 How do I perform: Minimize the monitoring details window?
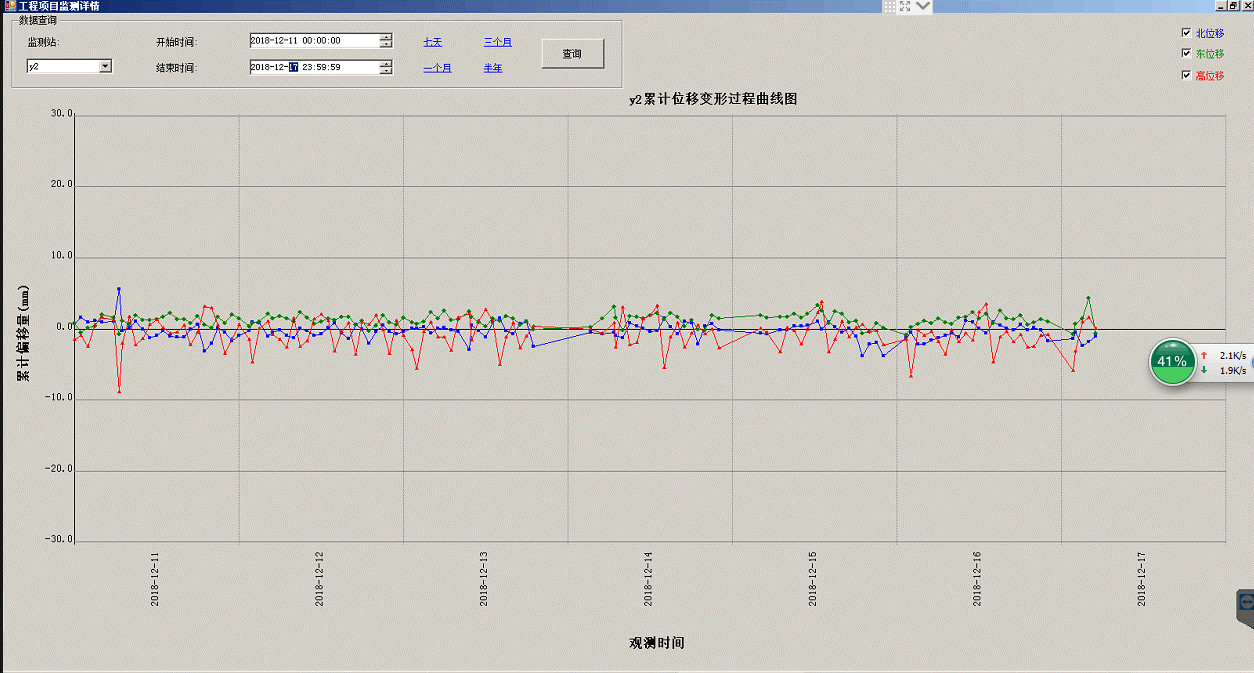coord(1221,6)
